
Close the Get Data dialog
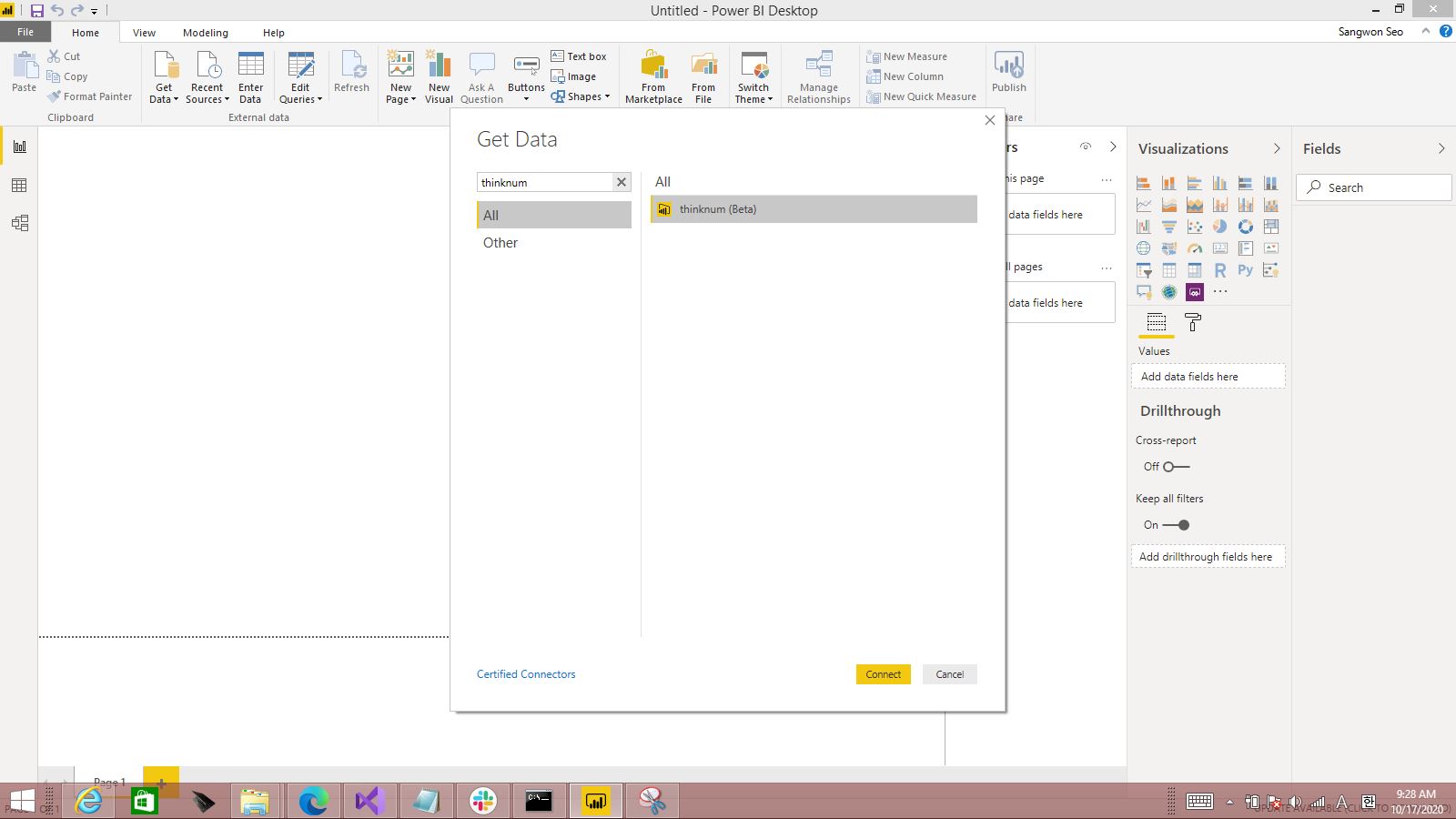click(990, 120)
